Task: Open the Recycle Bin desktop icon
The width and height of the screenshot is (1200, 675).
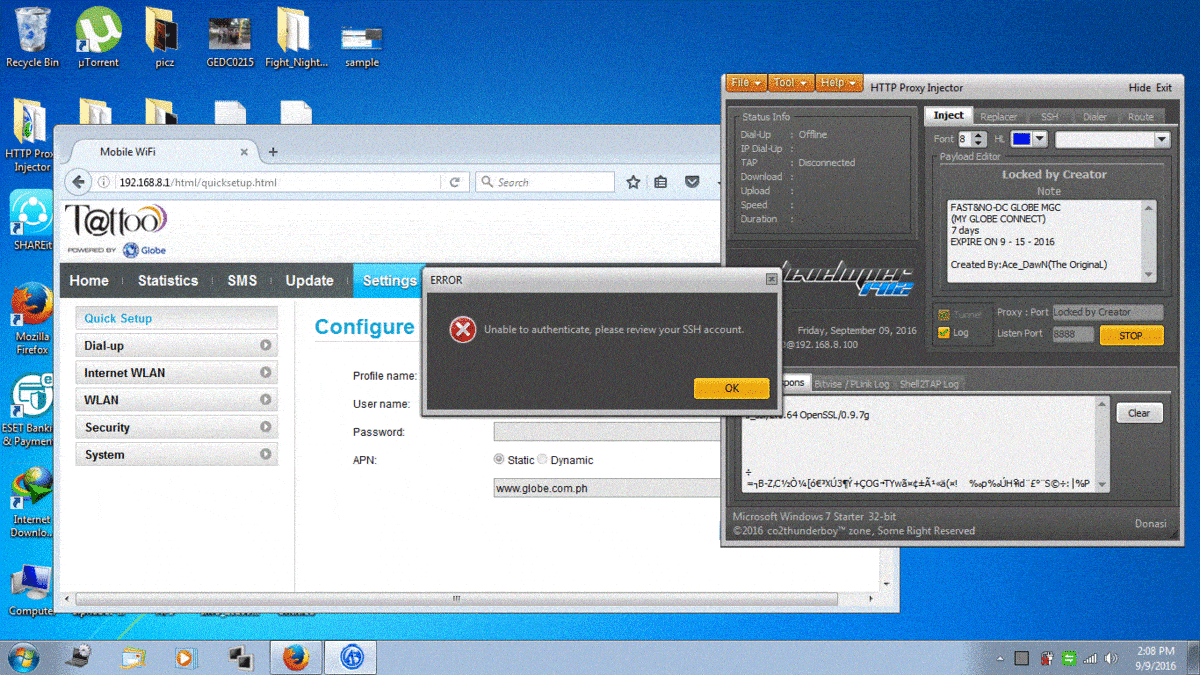Action: (32, 38)
